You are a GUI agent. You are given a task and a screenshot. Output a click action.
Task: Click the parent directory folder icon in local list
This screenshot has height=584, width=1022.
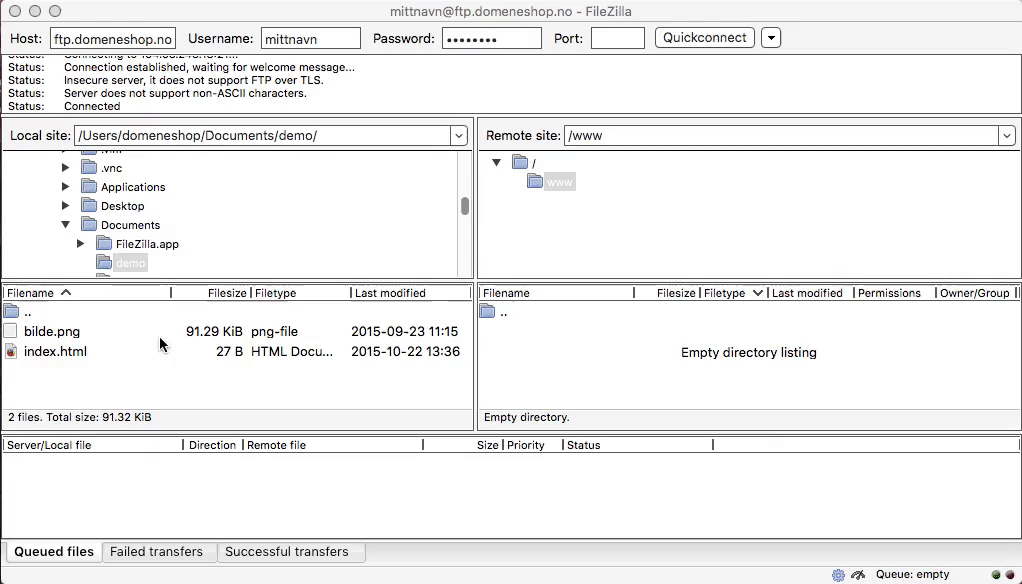[x=11, y=312]
